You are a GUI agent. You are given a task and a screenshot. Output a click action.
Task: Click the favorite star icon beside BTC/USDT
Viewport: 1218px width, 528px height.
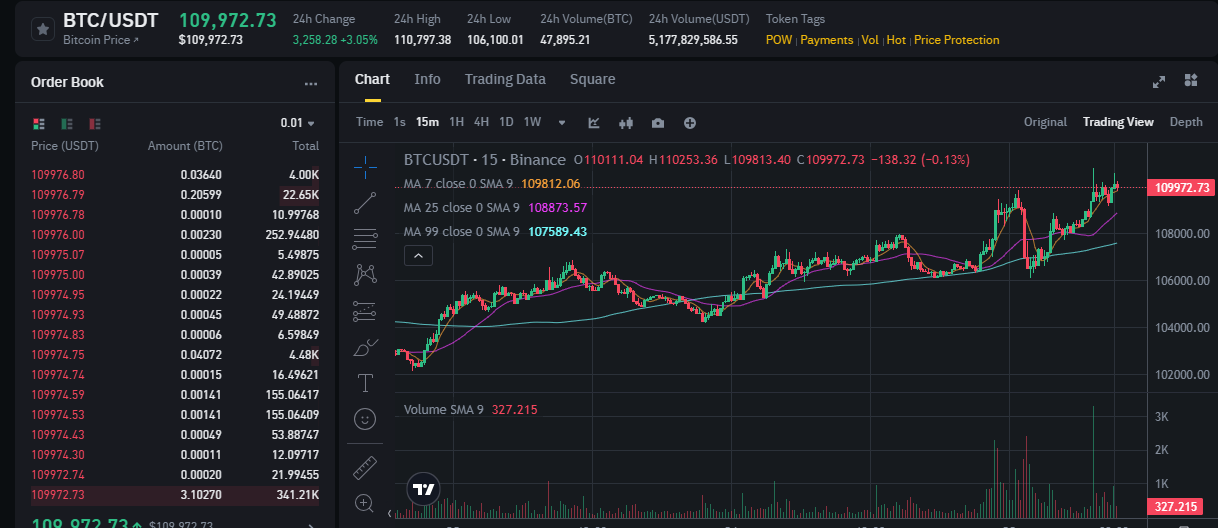coord(42,29)
